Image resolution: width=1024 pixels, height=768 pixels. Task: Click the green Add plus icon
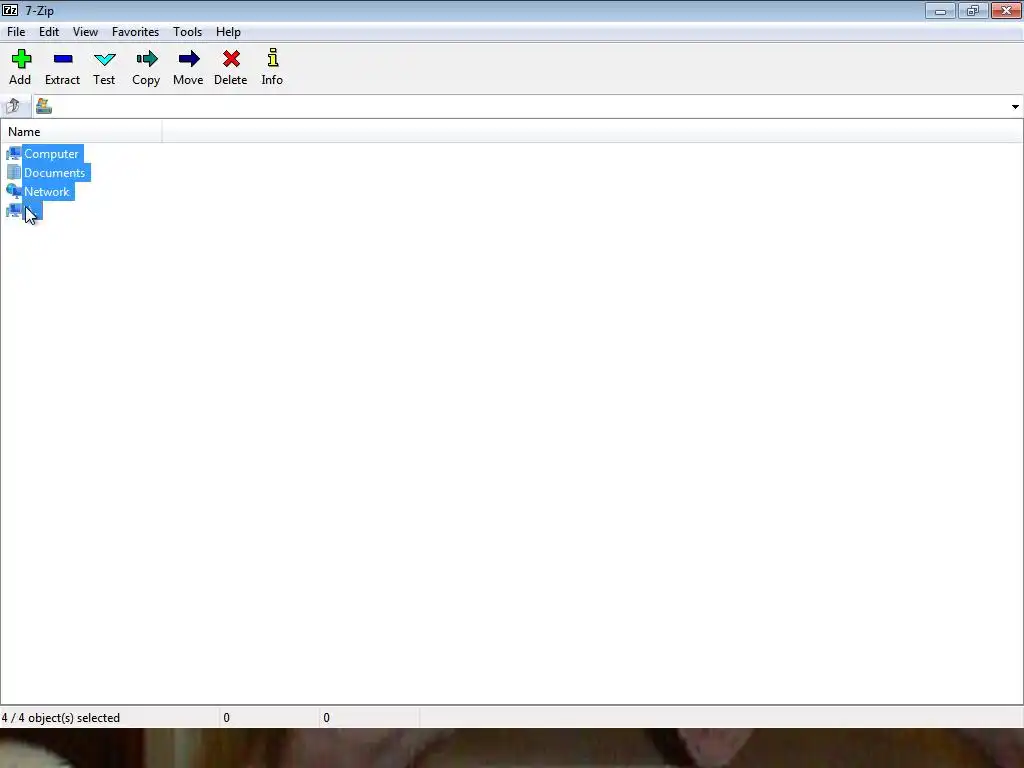21,59
